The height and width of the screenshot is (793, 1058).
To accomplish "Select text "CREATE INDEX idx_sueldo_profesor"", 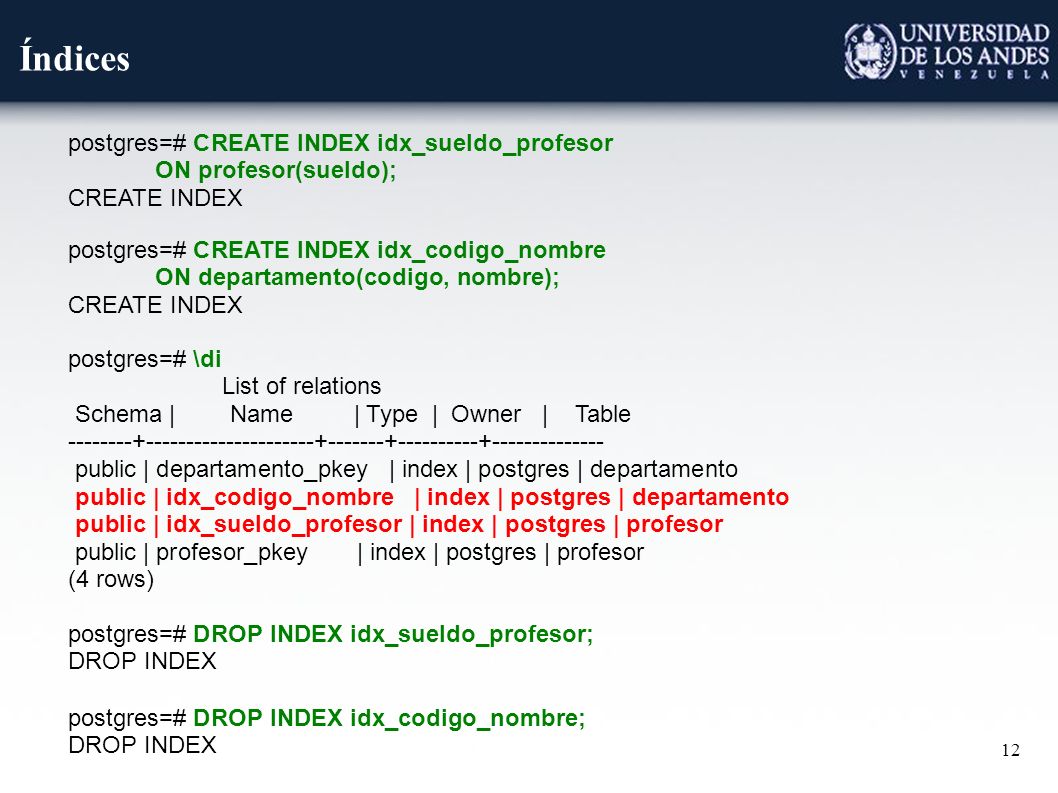I will 403,143.
